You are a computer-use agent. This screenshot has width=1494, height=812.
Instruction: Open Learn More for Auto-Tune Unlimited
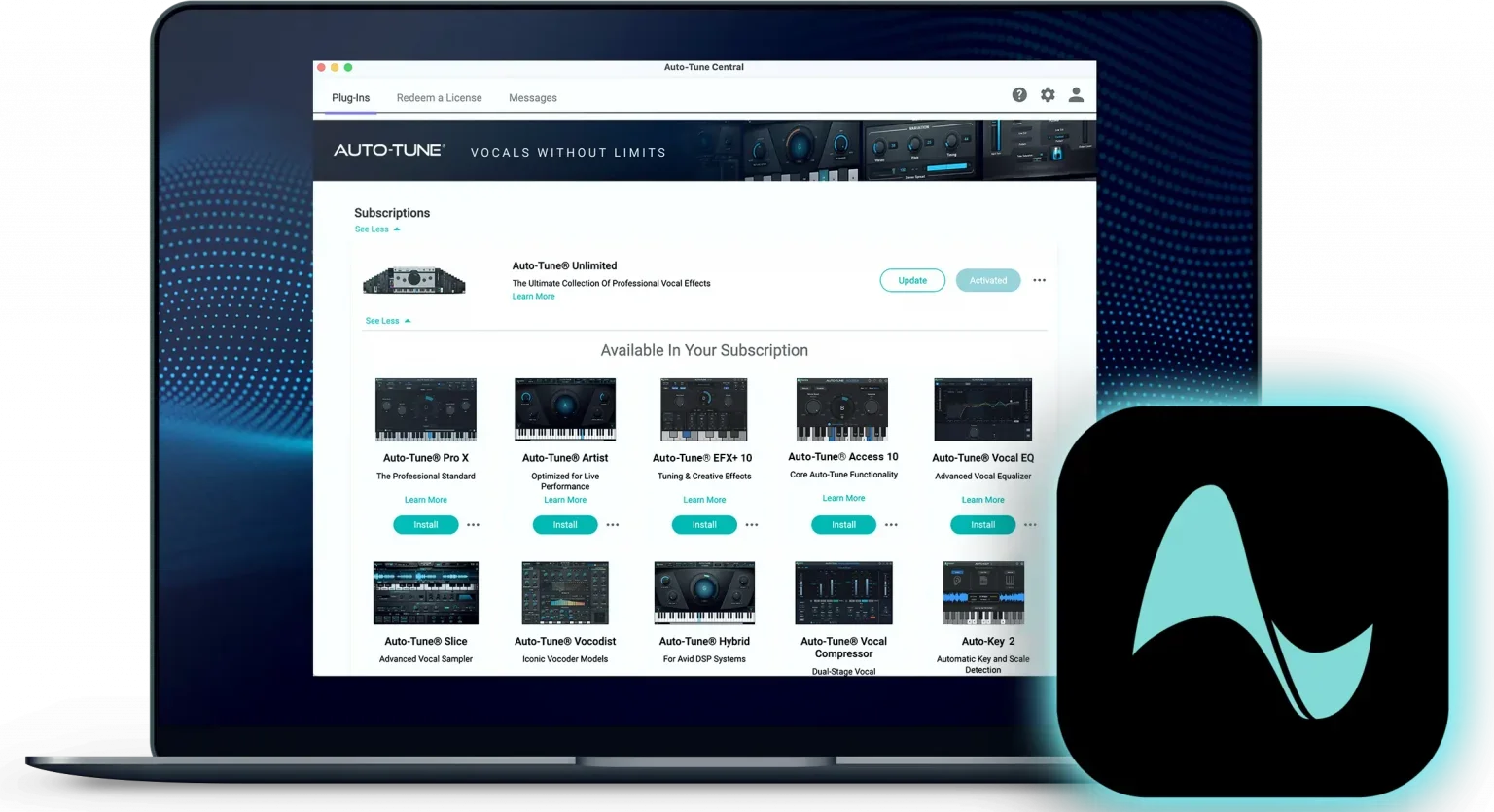[534, 297]
